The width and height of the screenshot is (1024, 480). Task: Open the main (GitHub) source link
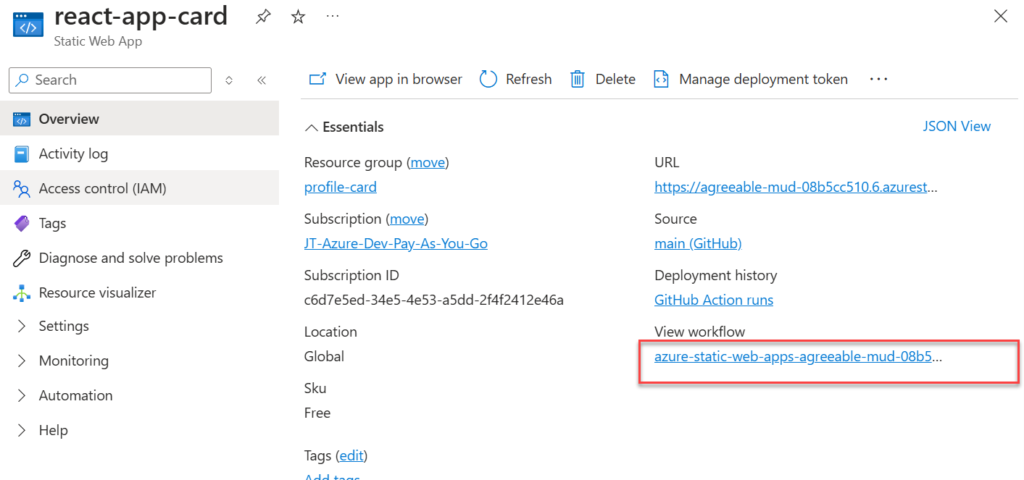coord(698,244)
